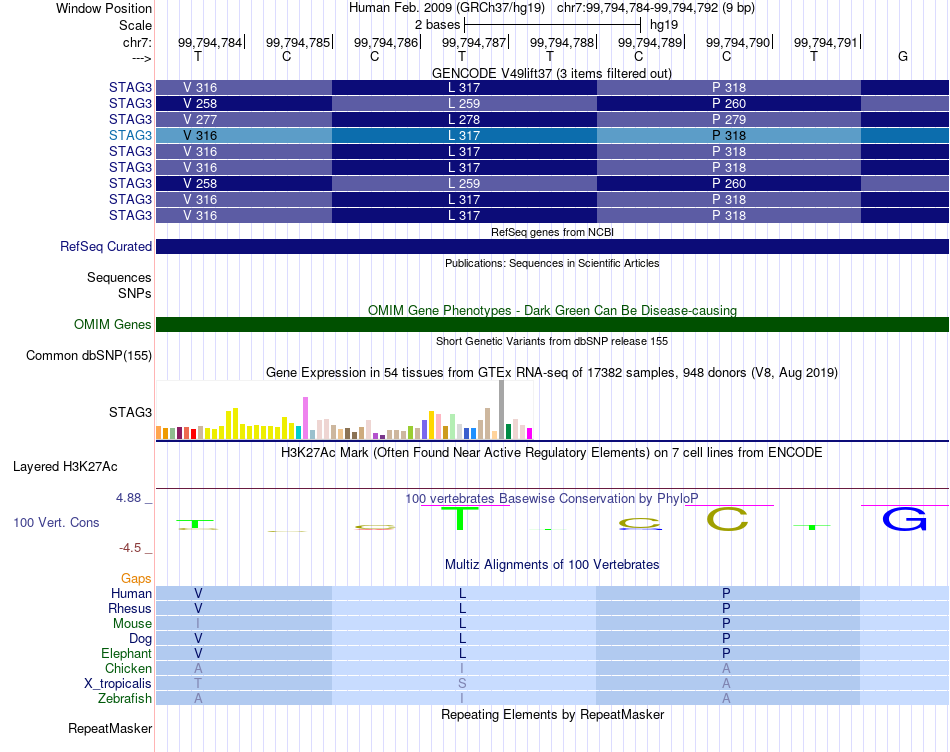Select the Zebrafish alignment row label
The height and width of the screenshot is (752, 950).
click(x=125, y=699)
